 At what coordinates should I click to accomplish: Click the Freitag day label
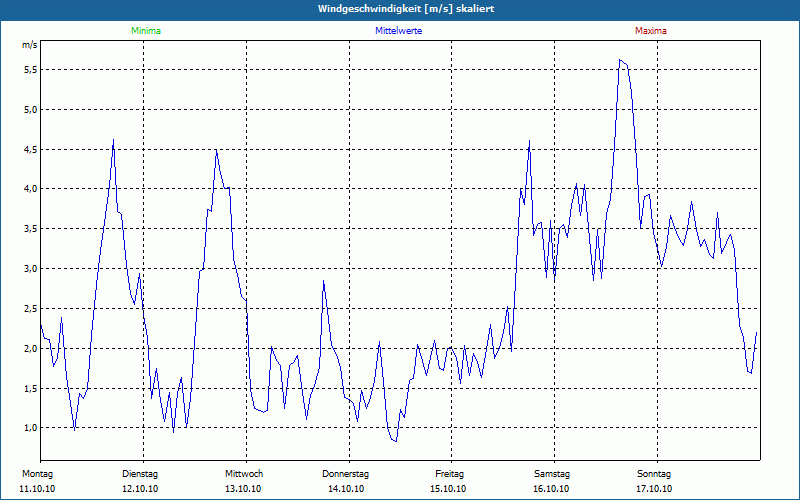pos(449,474)
